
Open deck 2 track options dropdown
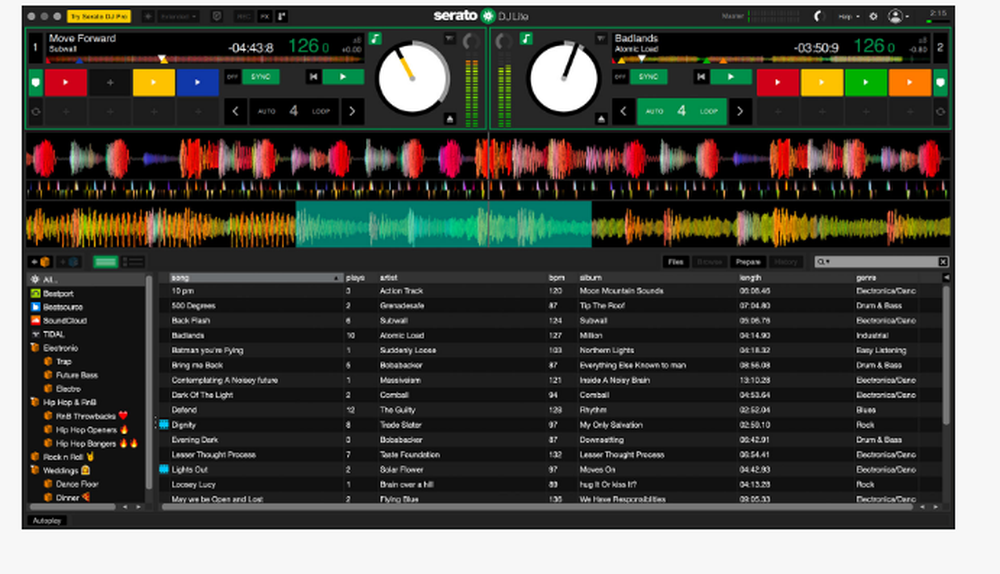pos(601,39)
